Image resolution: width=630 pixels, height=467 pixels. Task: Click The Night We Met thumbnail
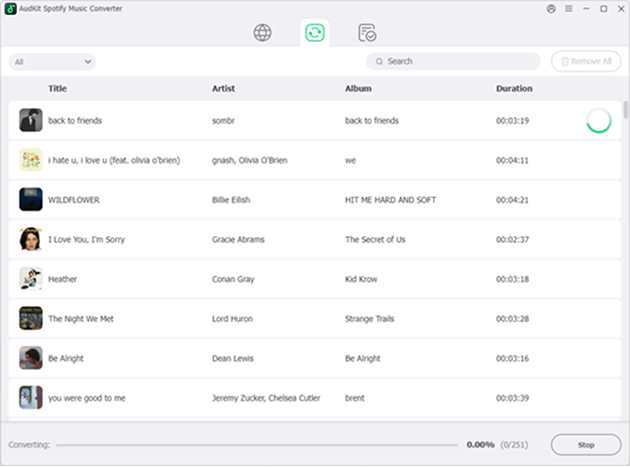pos(31,318)
